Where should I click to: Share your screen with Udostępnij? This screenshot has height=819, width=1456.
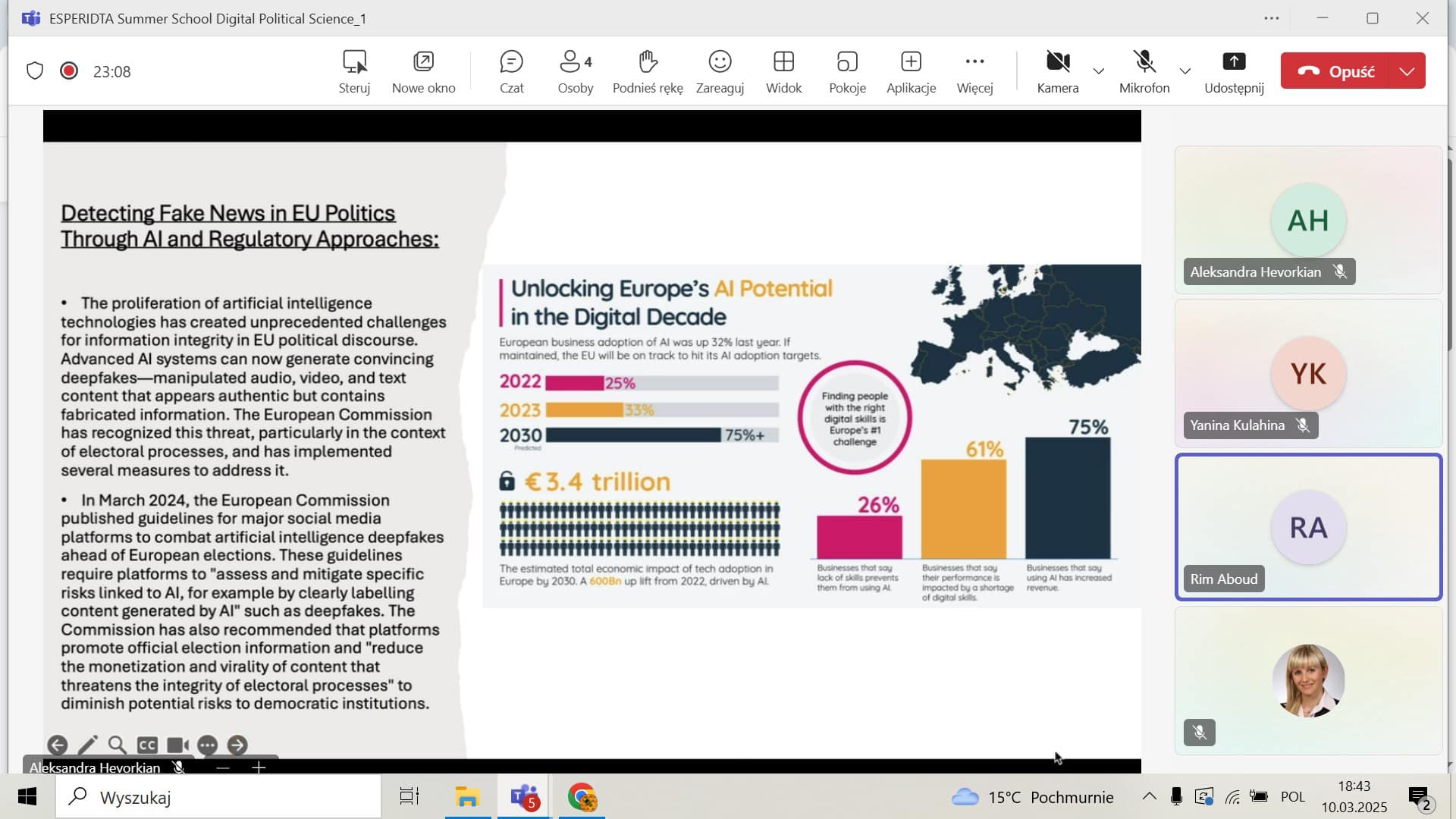(x=1234, y=71)
